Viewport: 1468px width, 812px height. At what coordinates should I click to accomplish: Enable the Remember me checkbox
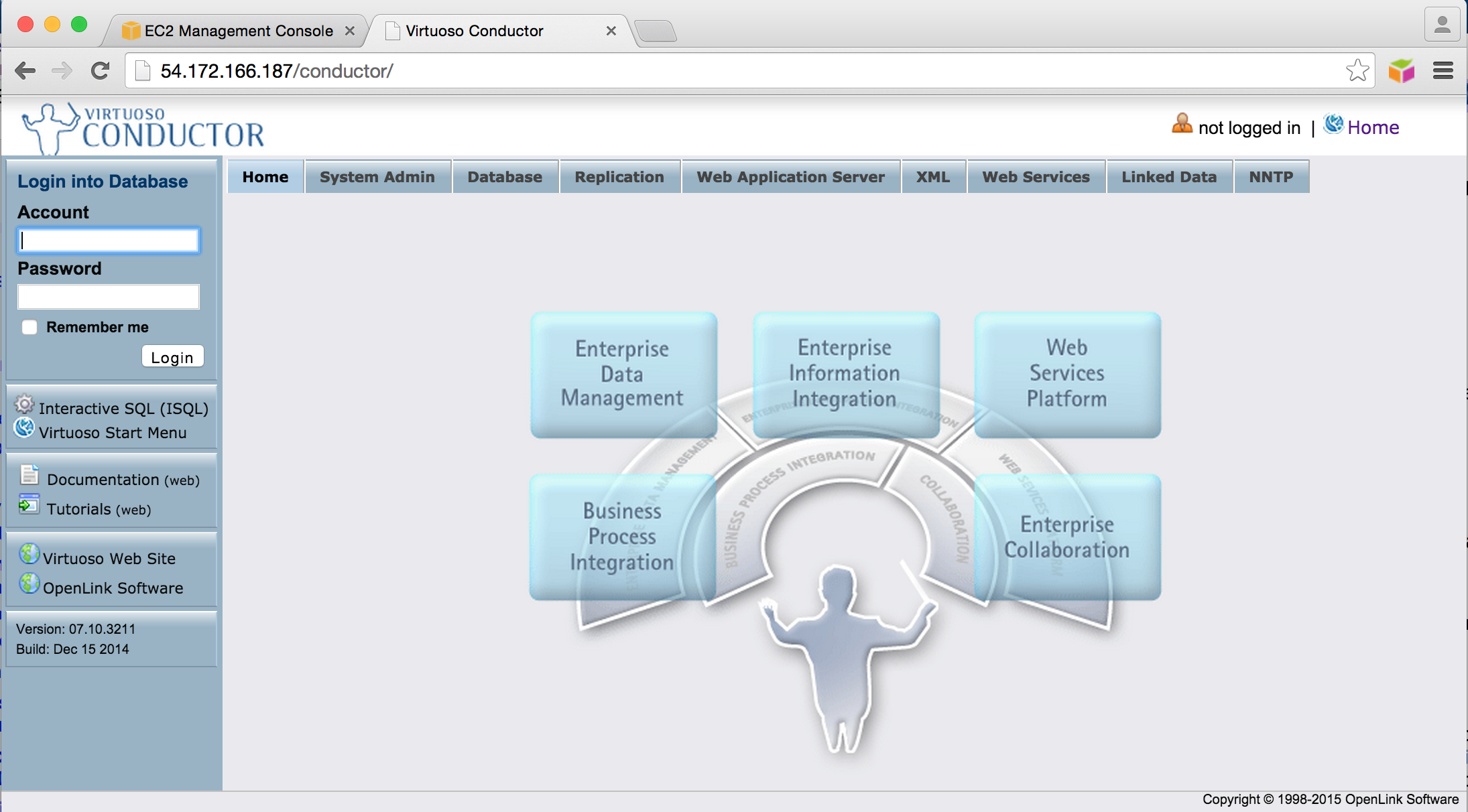(29, 327)
